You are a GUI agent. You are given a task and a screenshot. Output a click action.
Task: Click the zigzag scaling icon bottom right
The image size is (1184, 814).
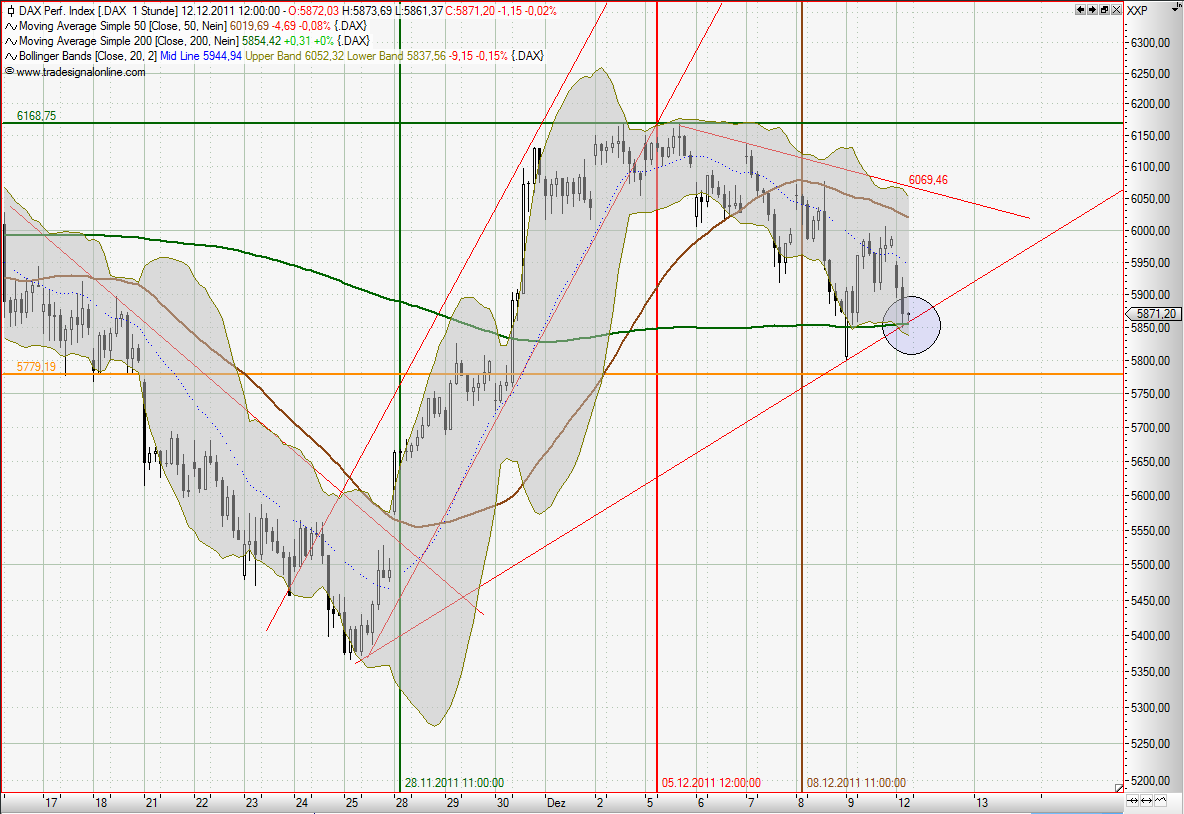coord(1160,800)
